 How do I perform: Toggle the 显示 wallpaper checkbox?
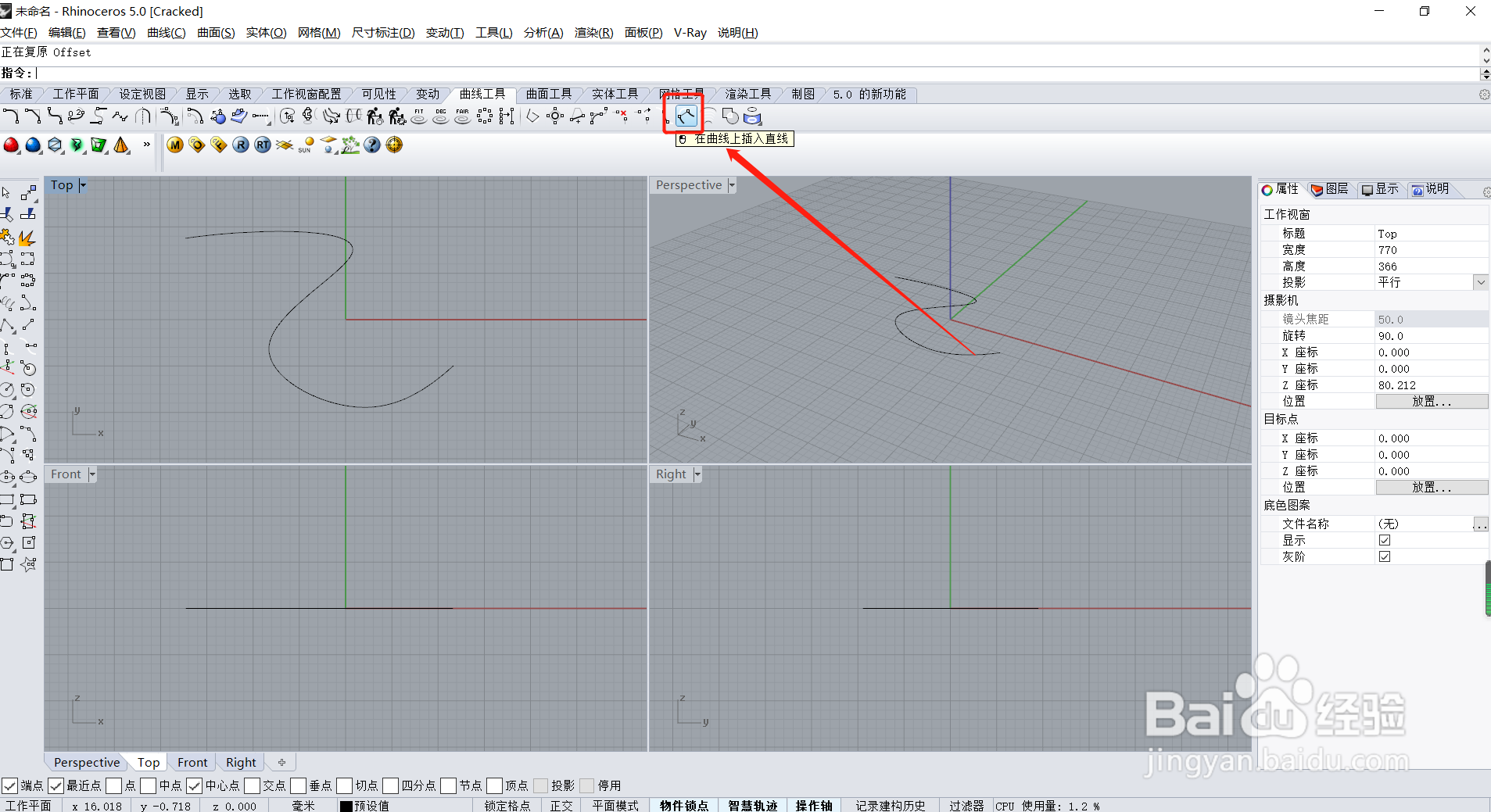1385,540
